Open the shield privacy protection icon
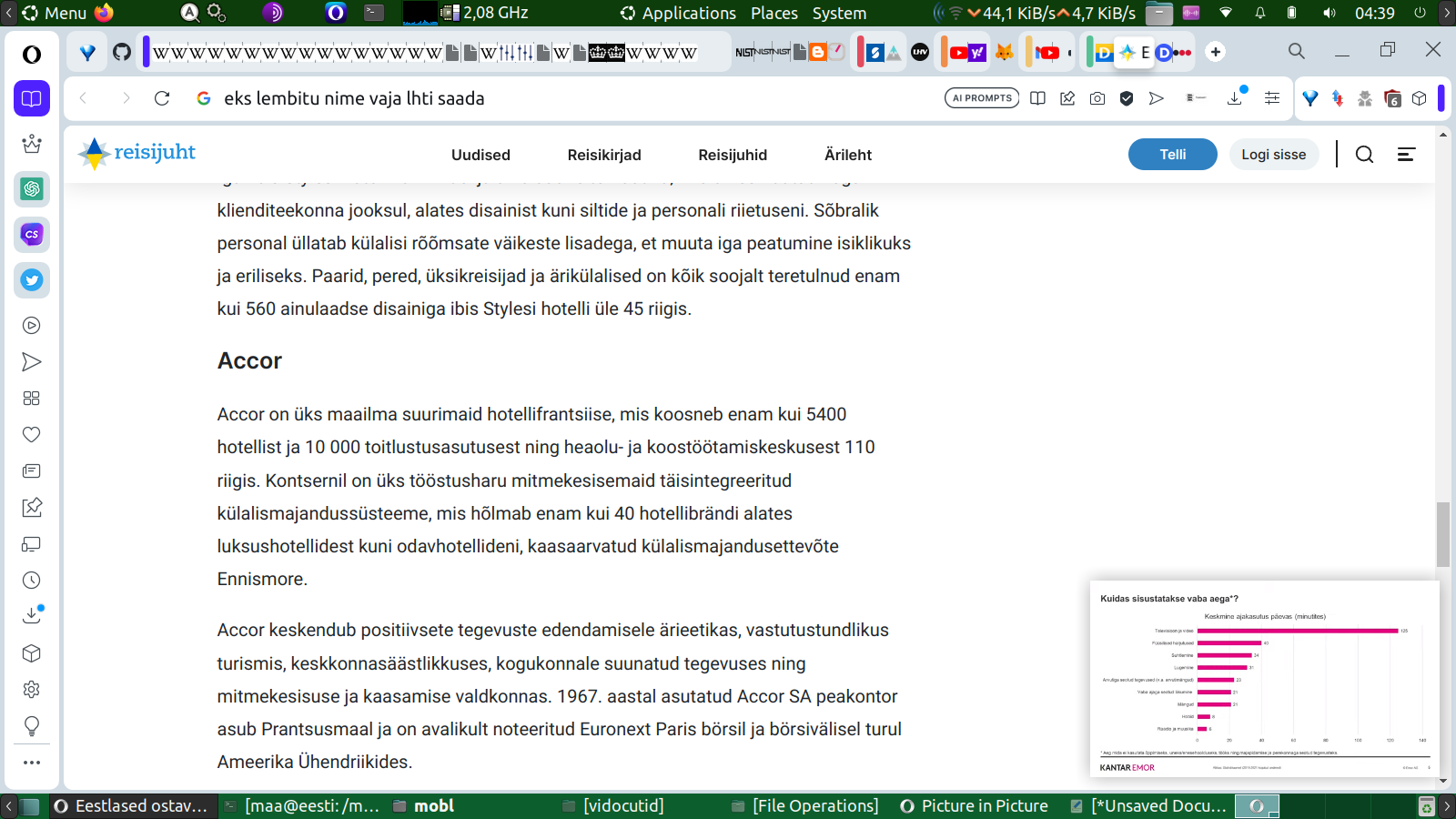Viewport: 1456px width, 819px height. point(1127,98)
